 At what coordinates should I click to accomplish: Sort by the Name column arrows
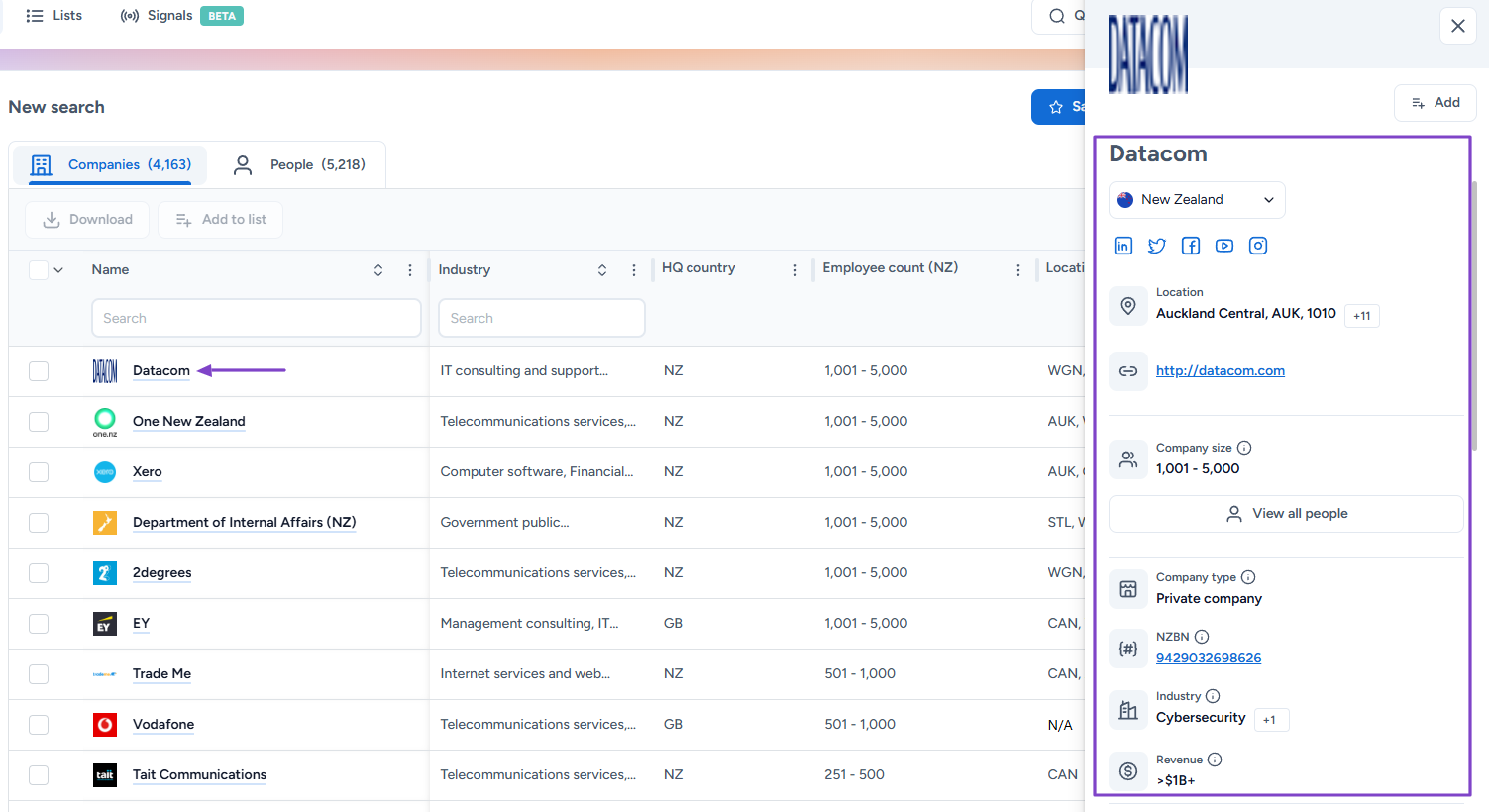[378, 270]
